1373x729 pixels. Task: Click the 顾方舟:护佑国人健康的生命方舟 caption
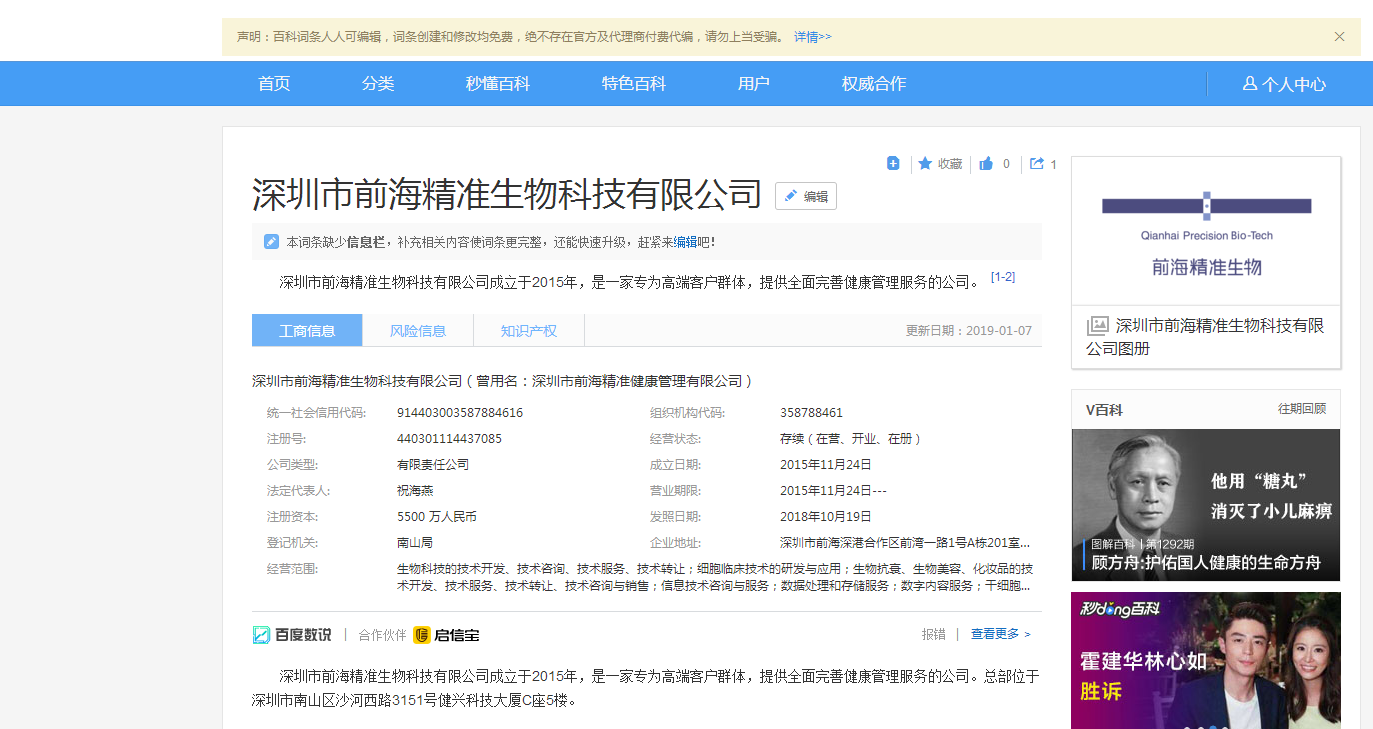point(1206,563)
